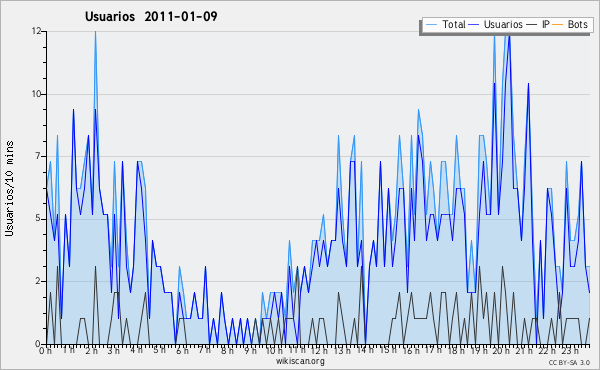Click the dark blue Usuarios legend line

[x=474, y=25]
